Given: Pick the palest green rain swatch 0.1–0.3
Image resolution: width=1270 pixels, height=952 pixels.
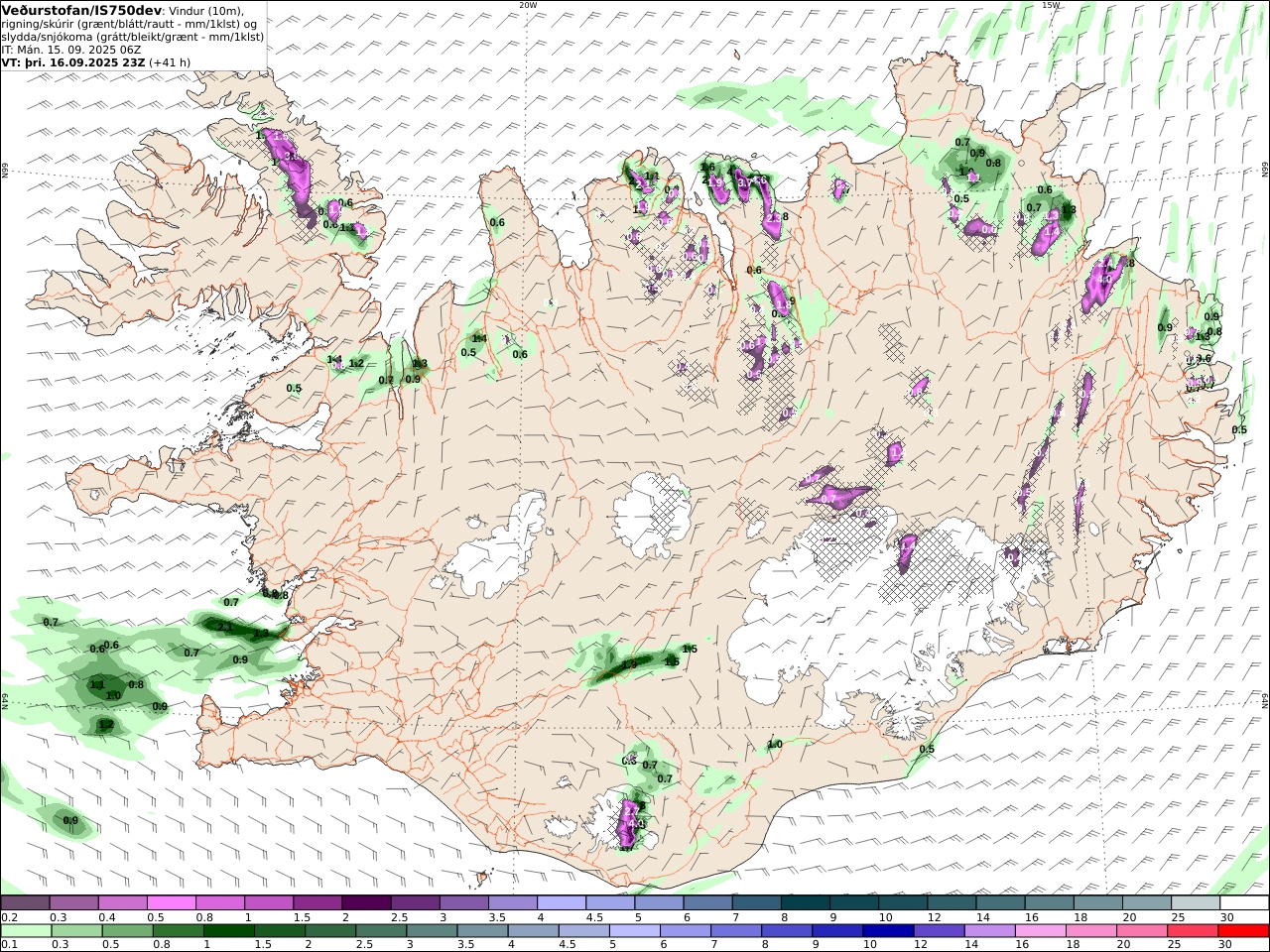Looking at the screenshot, I should coord(26,931).
